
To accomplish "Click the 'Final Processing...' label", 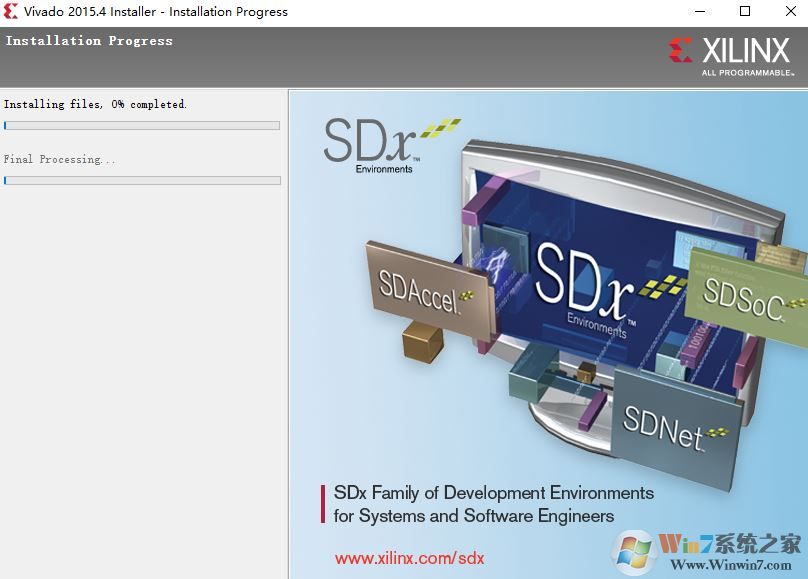I will (60, 160).
